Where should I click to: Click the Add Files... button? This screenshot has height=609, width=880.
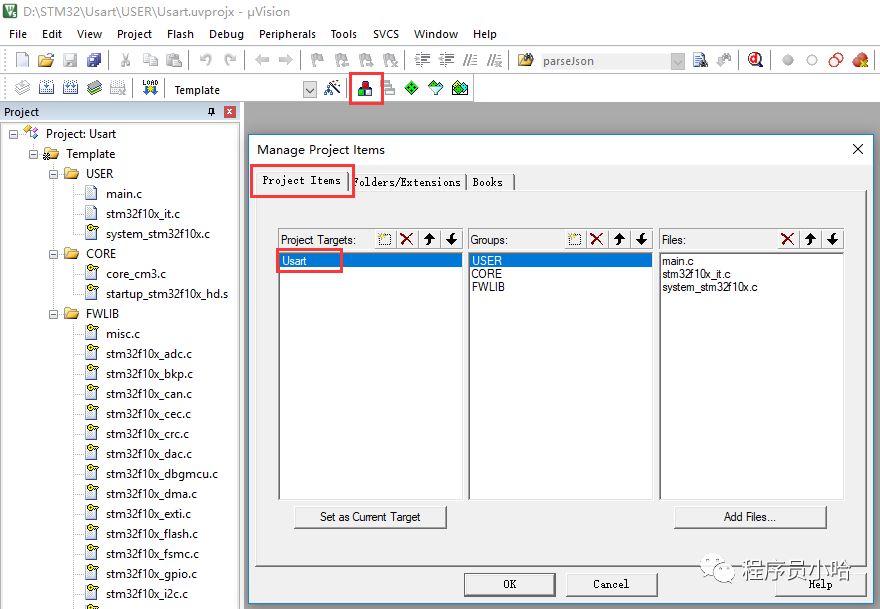coord(750,517)
